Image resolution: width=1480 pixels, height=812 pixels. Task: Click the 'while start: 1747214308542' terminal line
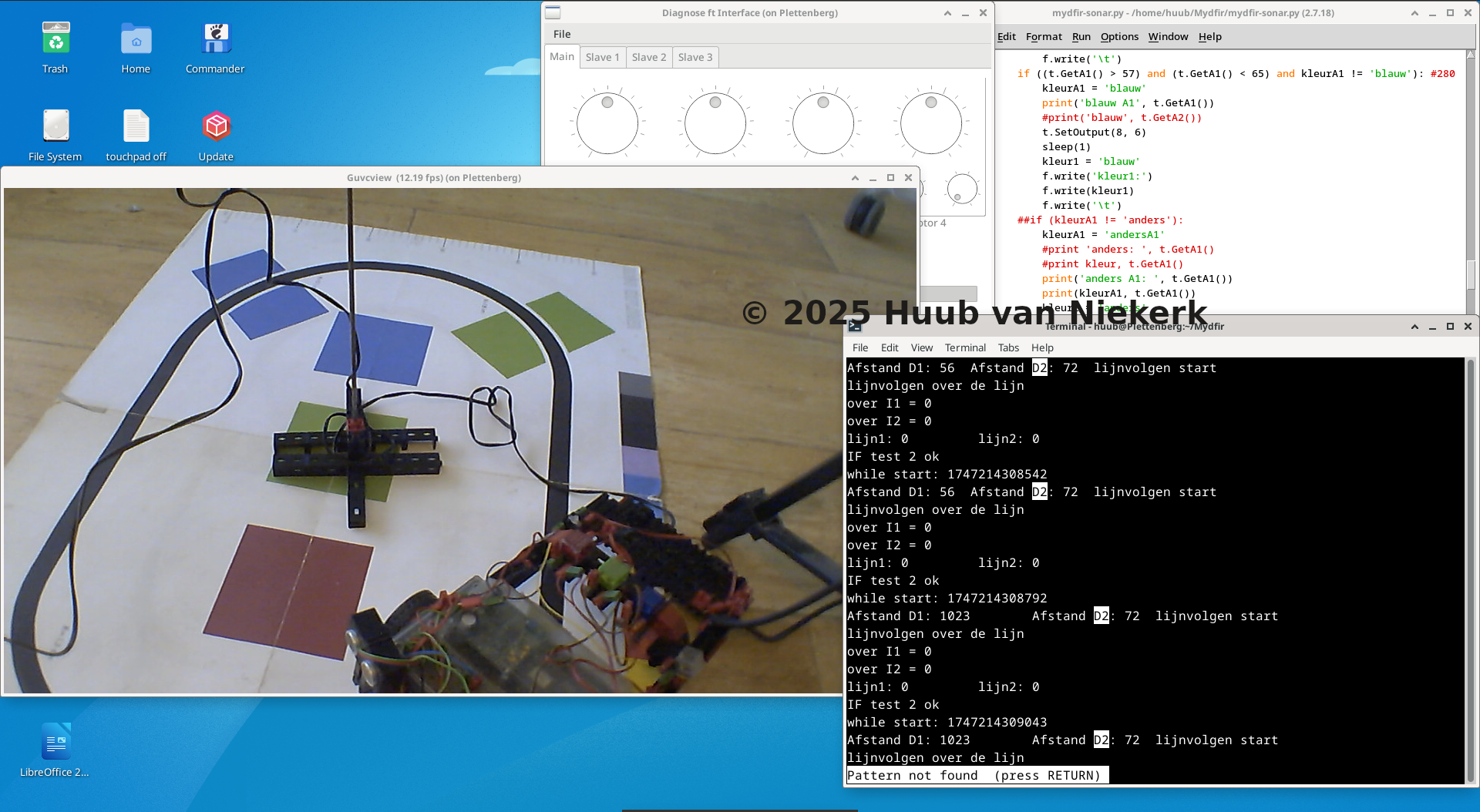pos(947,474)
